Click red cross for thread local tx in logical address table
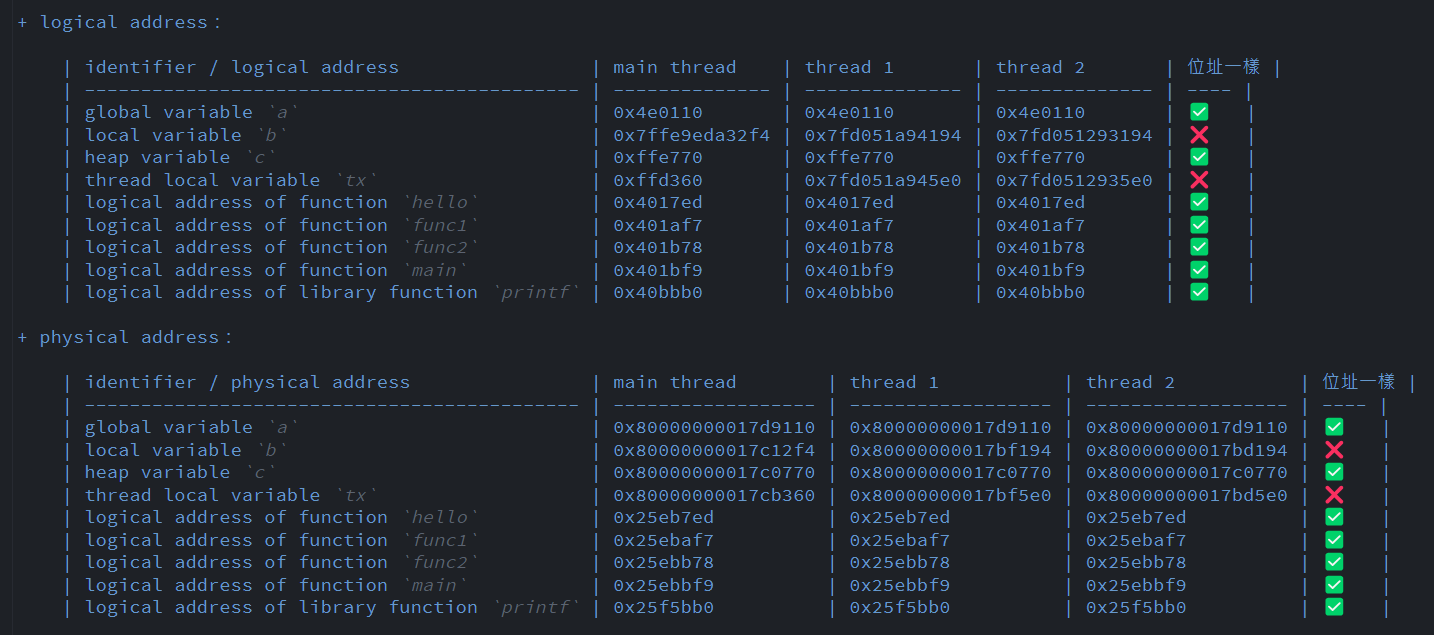 point(1199,180)
